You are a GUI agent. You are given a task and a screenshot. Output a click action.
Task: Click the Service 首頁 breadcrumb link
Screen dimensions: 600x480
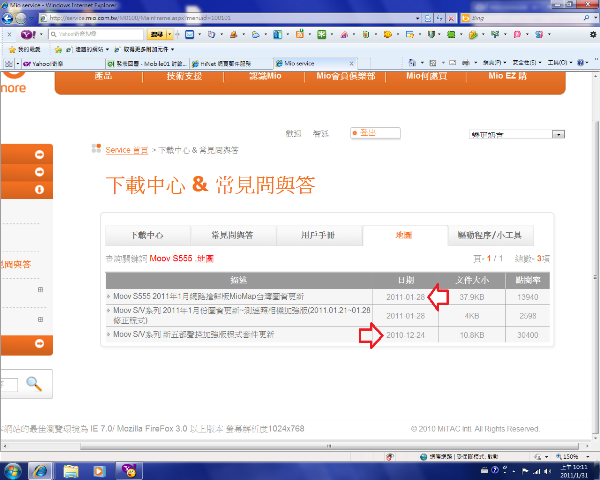pos(127,150)
